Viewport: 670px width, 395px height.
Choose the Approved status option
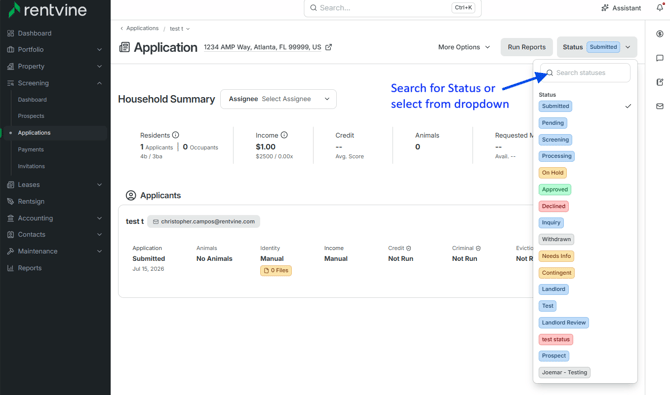click(555, 189)
